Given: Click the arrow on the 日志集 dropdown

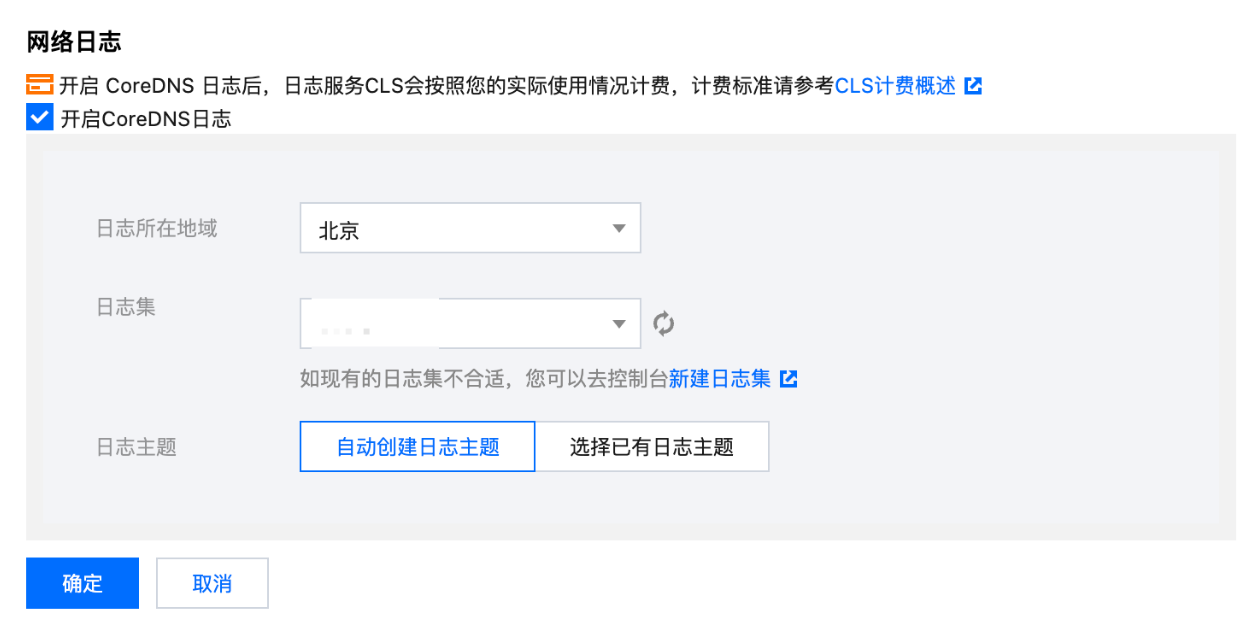Looking at the screenshot, I should click(619, 323).
